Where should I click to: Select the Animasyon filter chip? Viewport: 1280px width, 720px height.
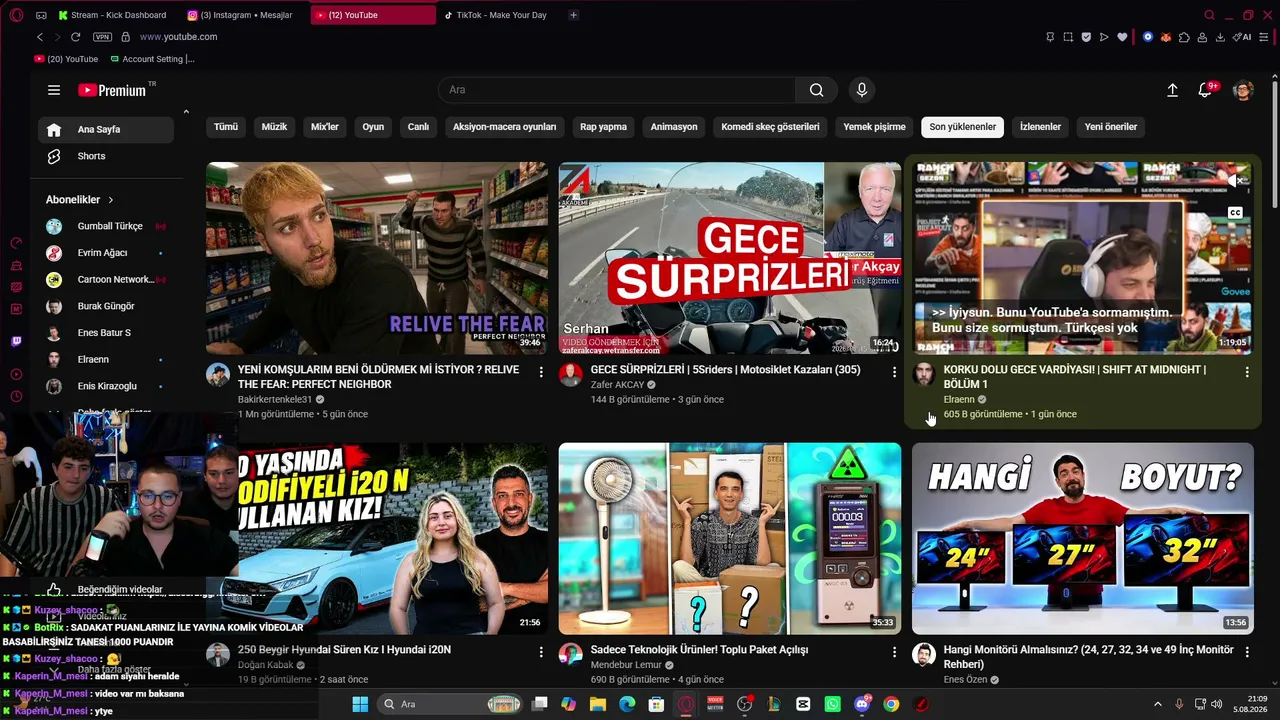pos(674,127)
